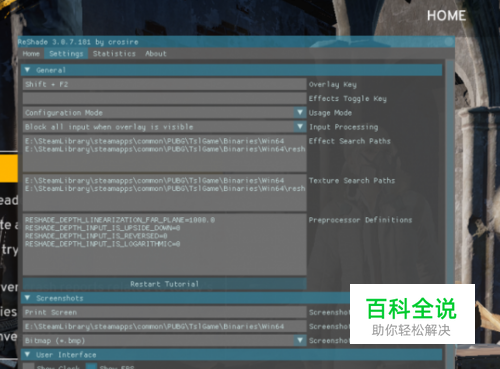
Task: Click the 'ReShade 3.0.7.181 by crosire' title text
Action: (78, 42)
